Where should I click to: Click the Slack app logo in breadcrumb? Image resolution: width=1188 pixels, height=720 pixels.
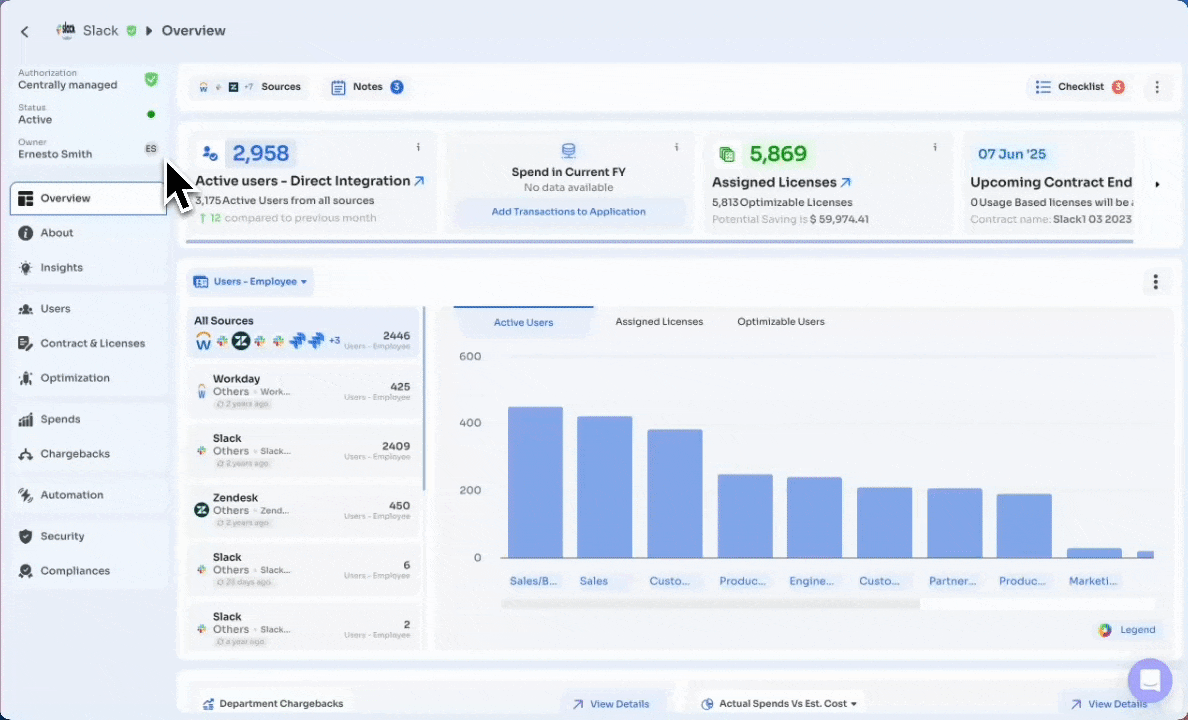pos(67,30)
